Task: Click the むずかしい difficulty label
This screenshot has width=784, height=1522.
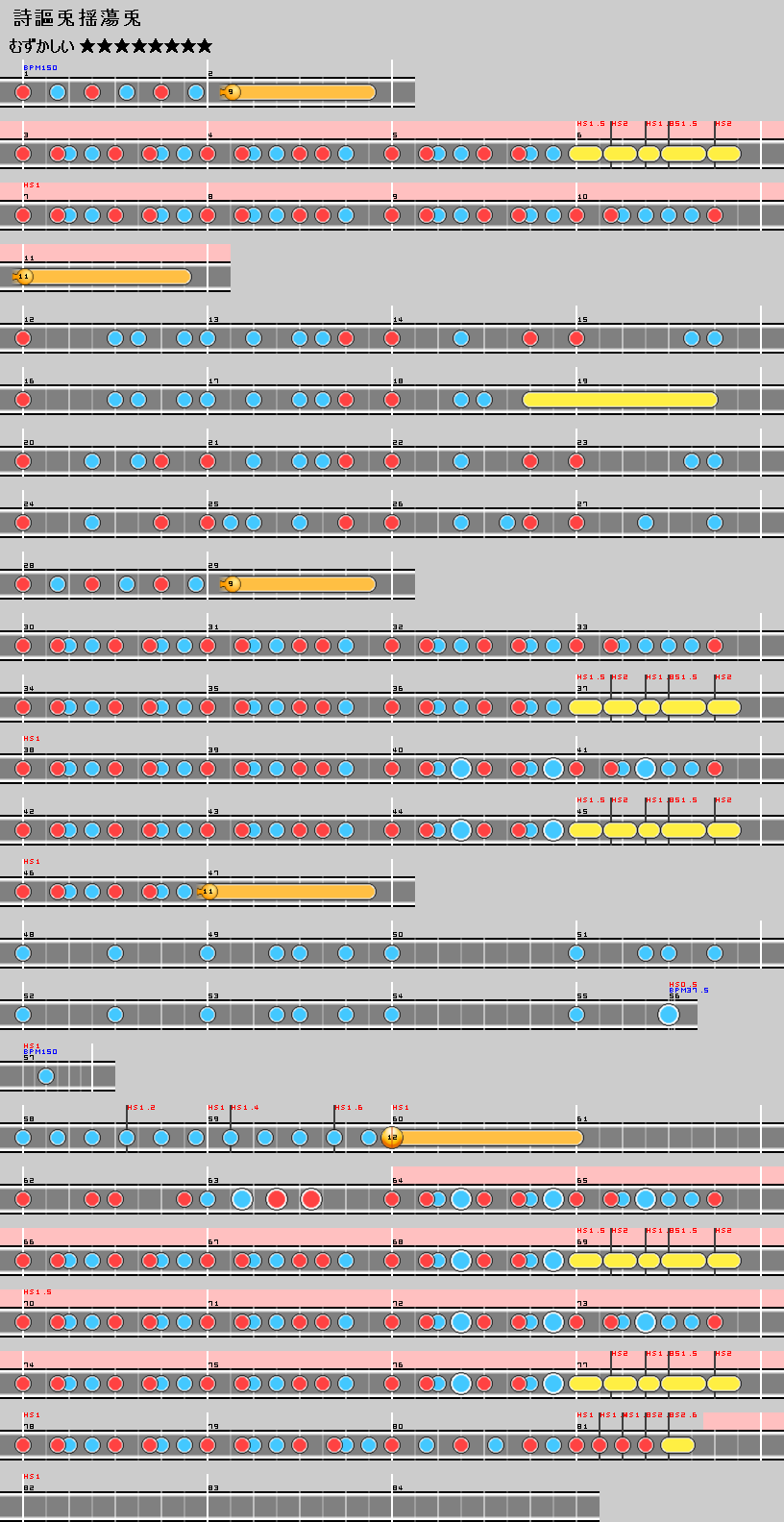Action: (x=41, y=46)
